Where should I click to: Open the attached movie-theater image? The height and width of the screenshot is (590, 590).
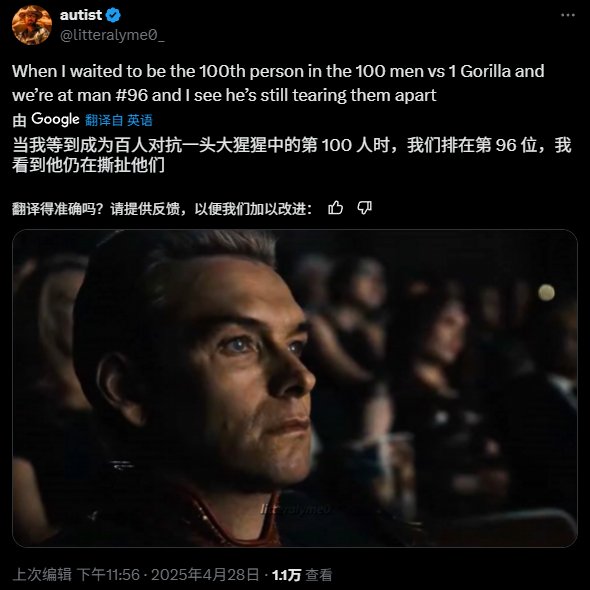click(295, 388)
